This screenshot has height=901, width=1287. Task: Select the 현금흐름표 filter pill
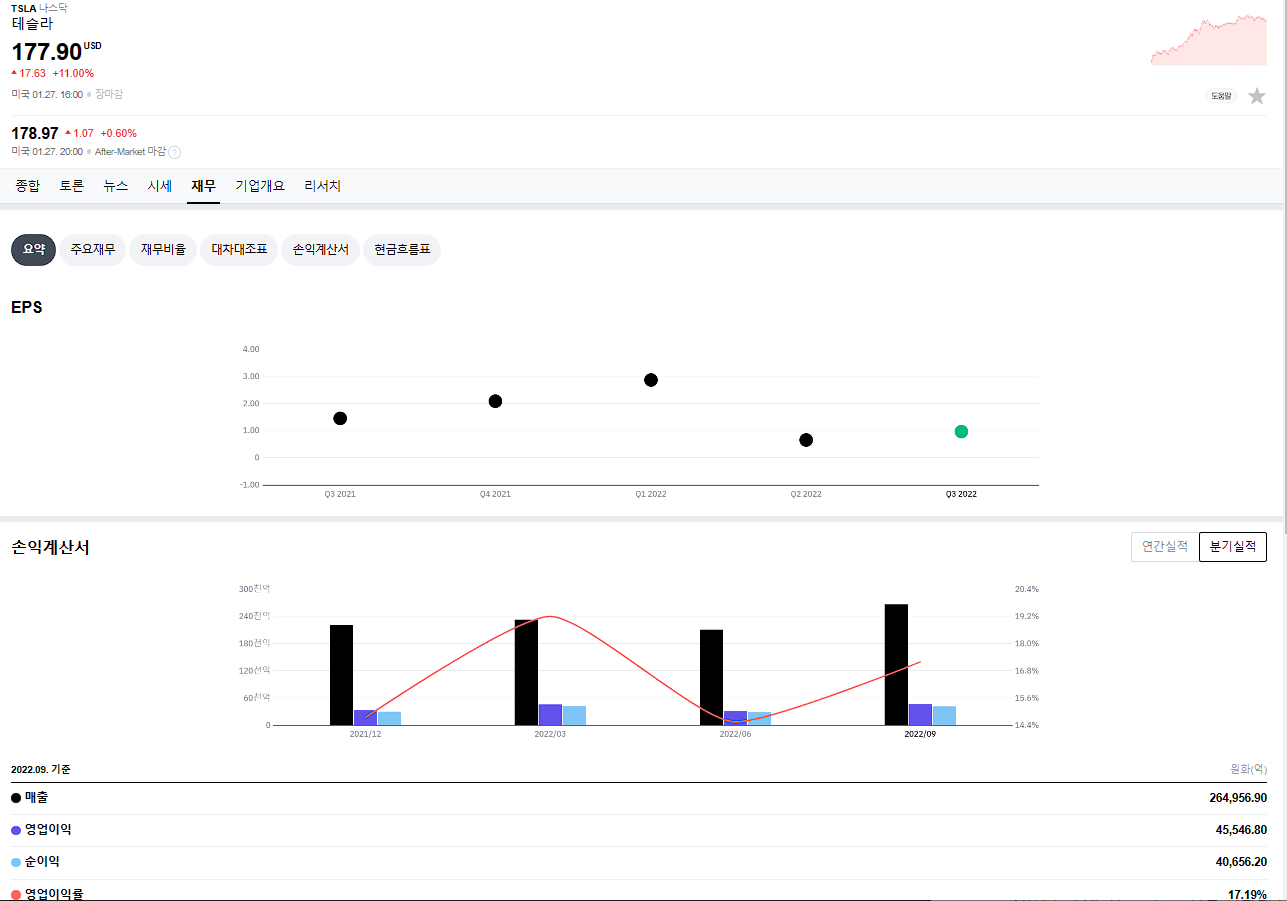point(402,250)
